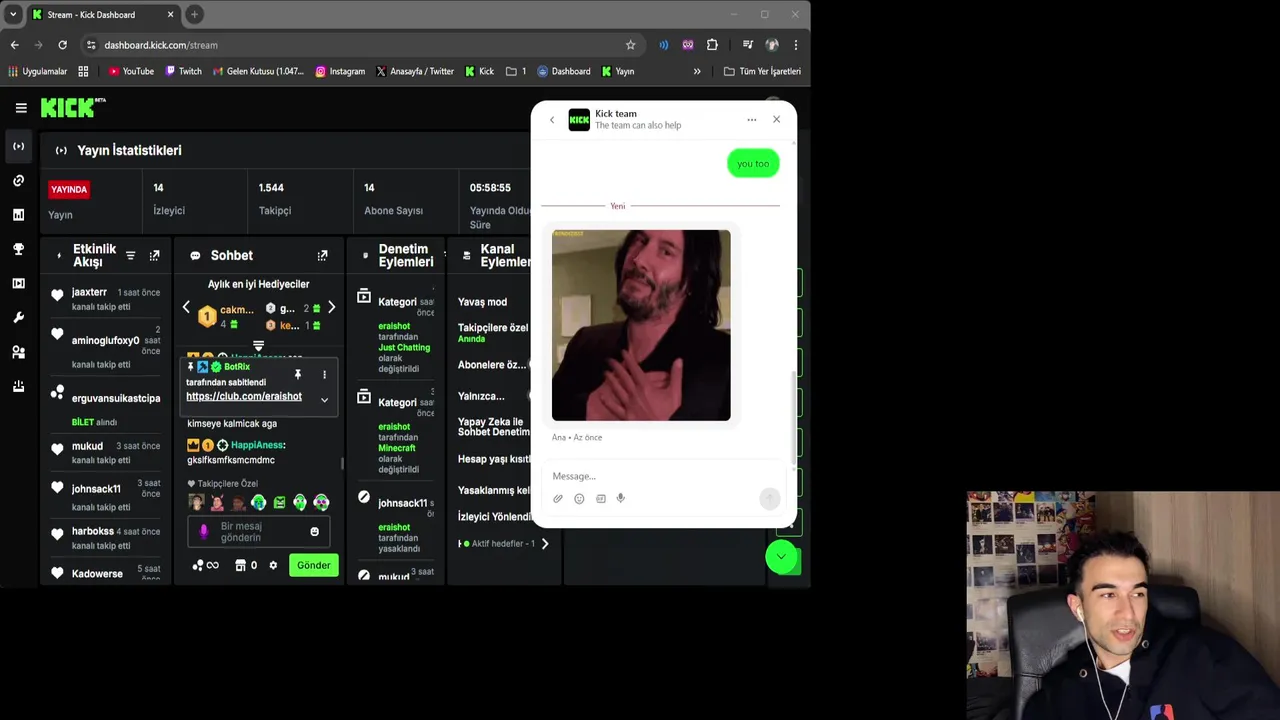Open BotRix pinned message options menu
This screenshot has width=1280, height=720.
click(324, 375)
